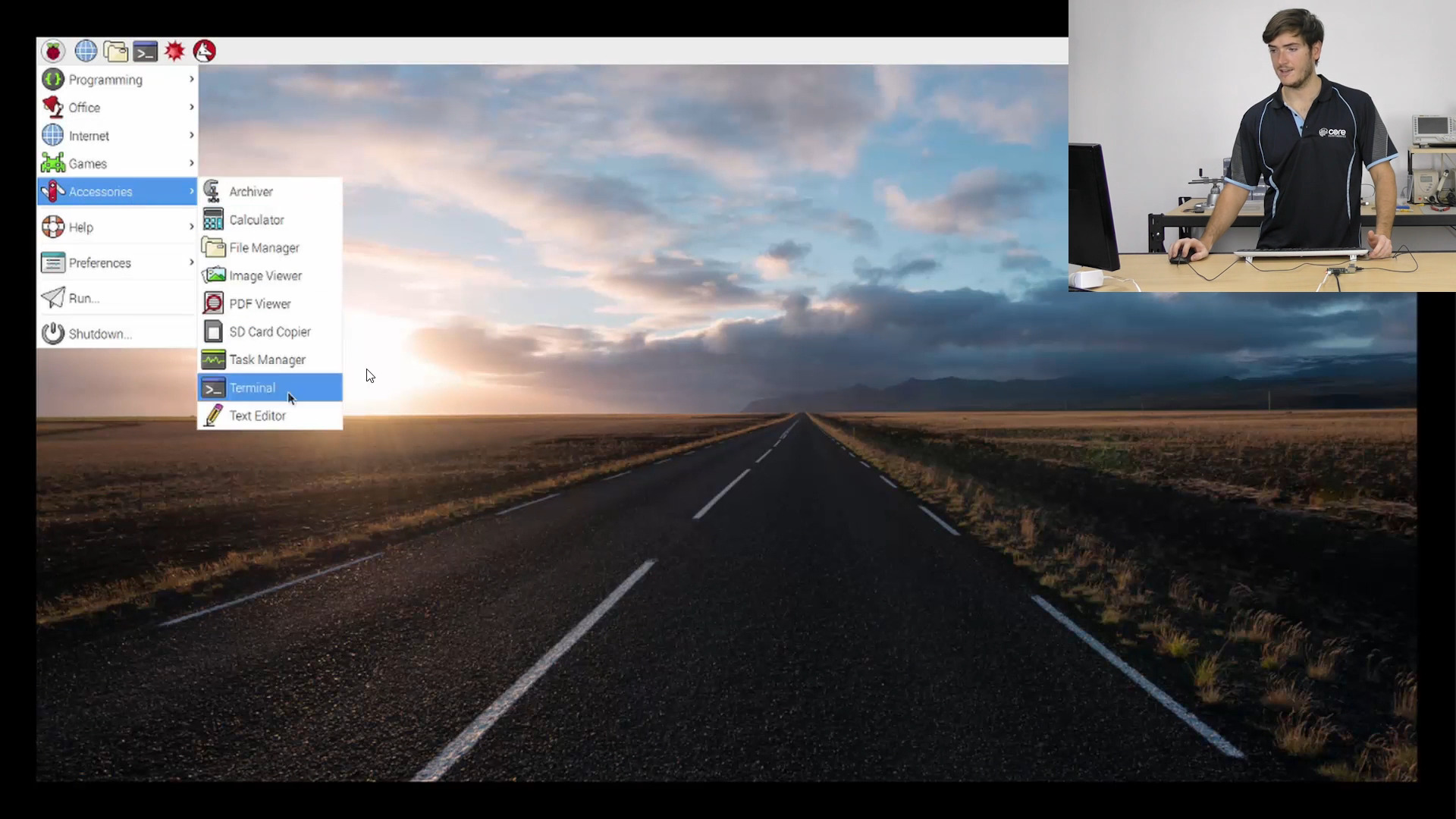Launch the Calculator

[257, 219]
